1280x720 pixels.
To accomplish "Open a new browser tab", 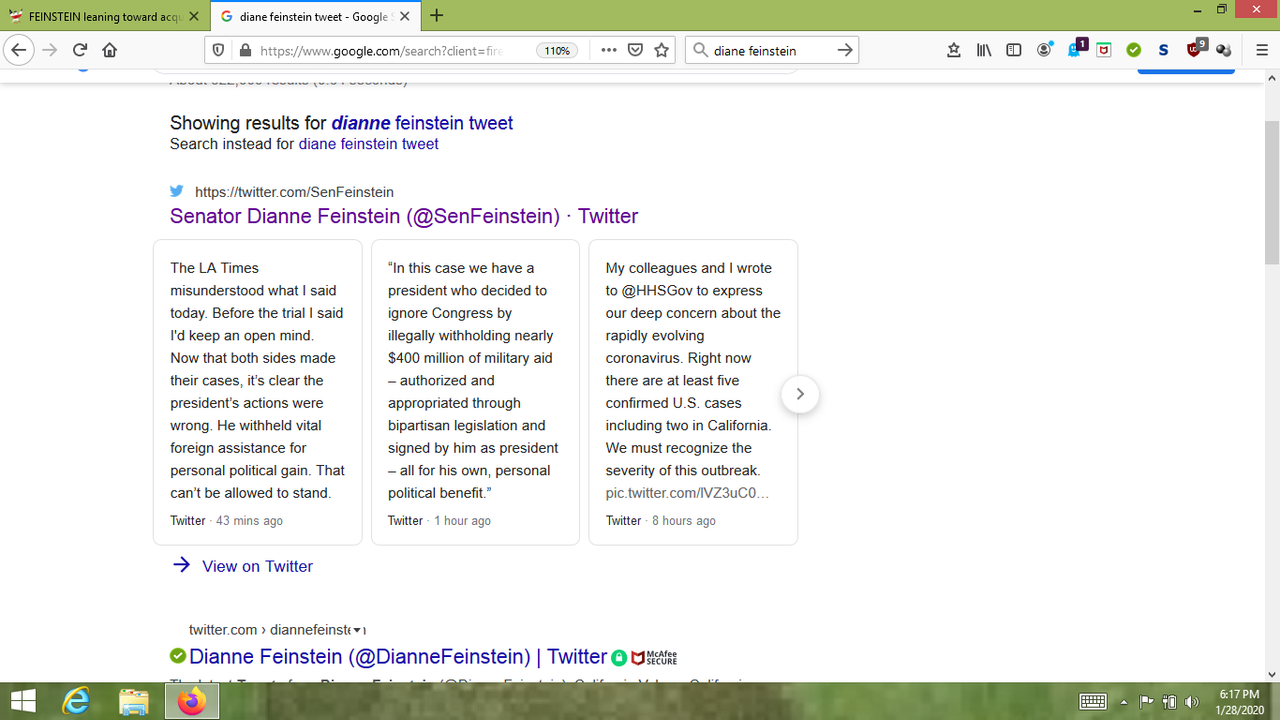I will [437, 16].
